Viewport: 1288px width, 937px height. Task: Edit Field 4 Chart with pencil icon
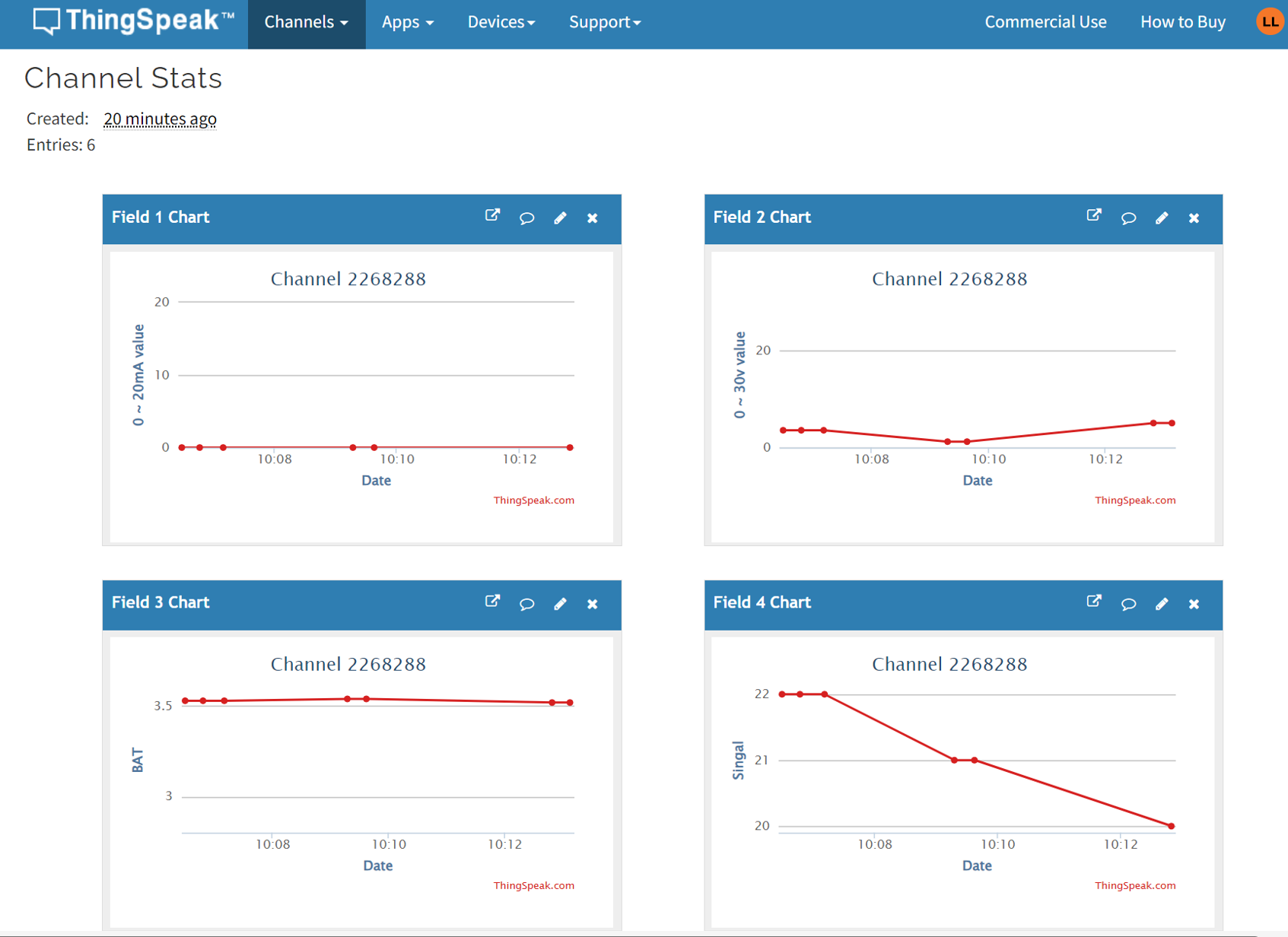1162,604
